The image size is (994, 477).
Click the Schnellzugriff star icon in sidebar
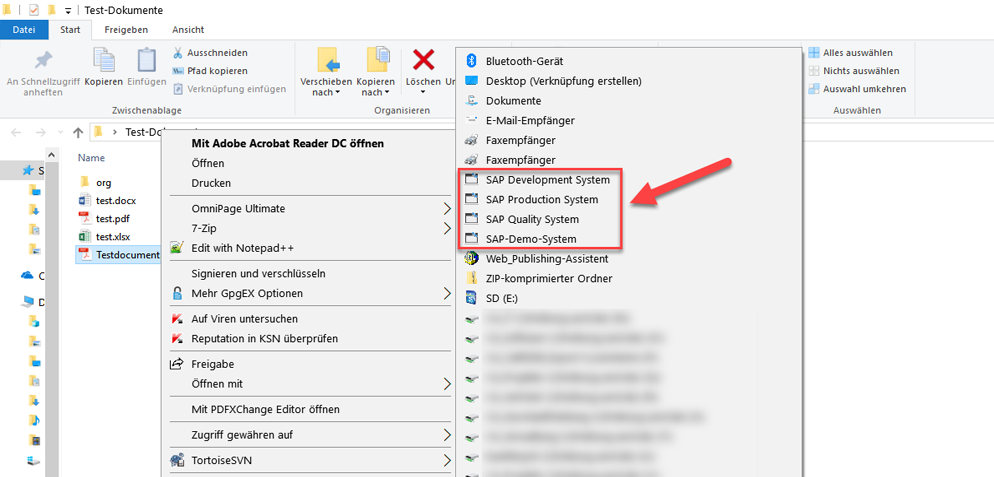(x=27, y=171)
